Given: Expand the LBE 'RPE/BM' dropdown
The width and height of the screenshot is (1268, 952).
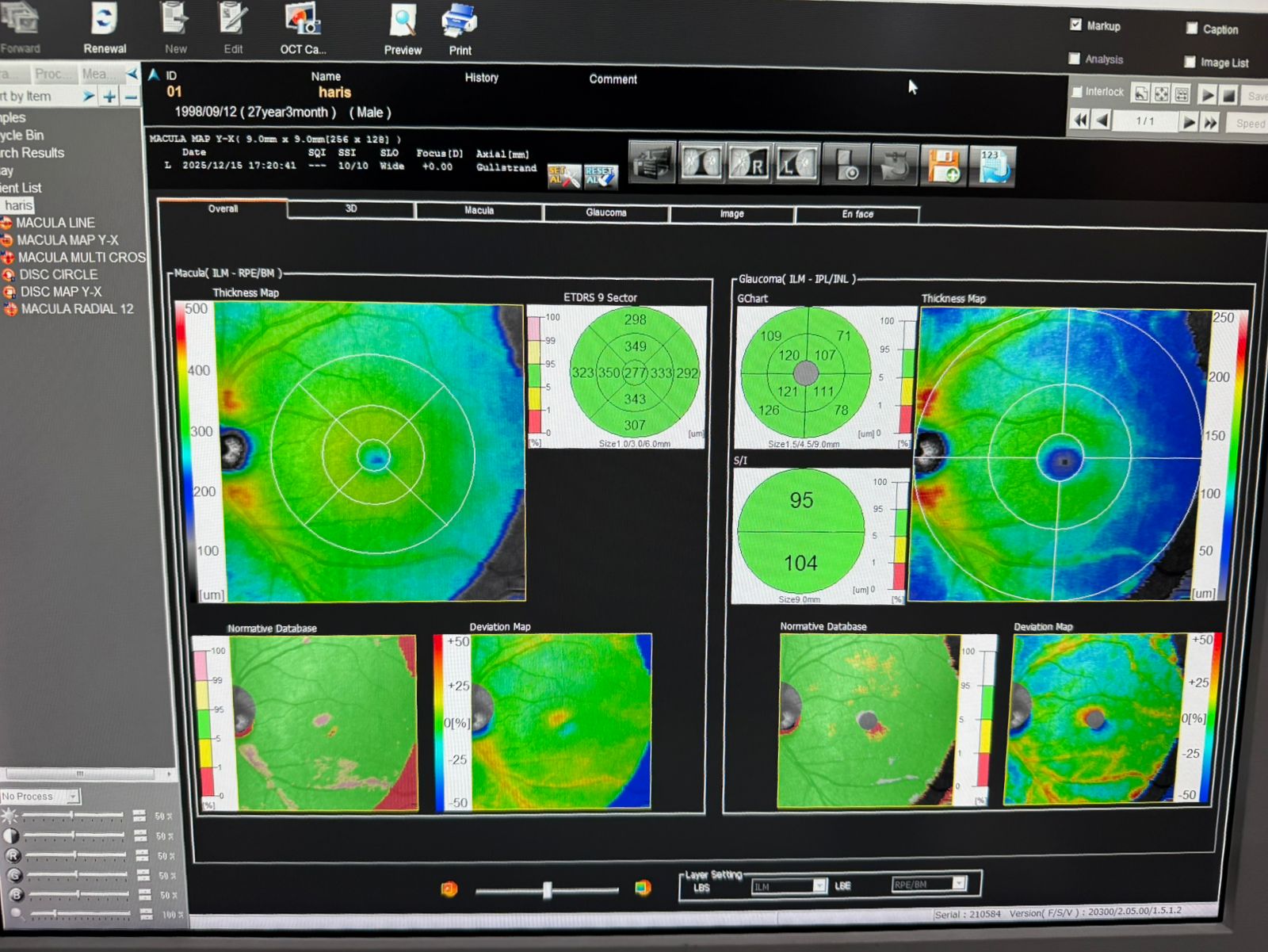Looking at the screenshot, I should (x=959, y=883).
